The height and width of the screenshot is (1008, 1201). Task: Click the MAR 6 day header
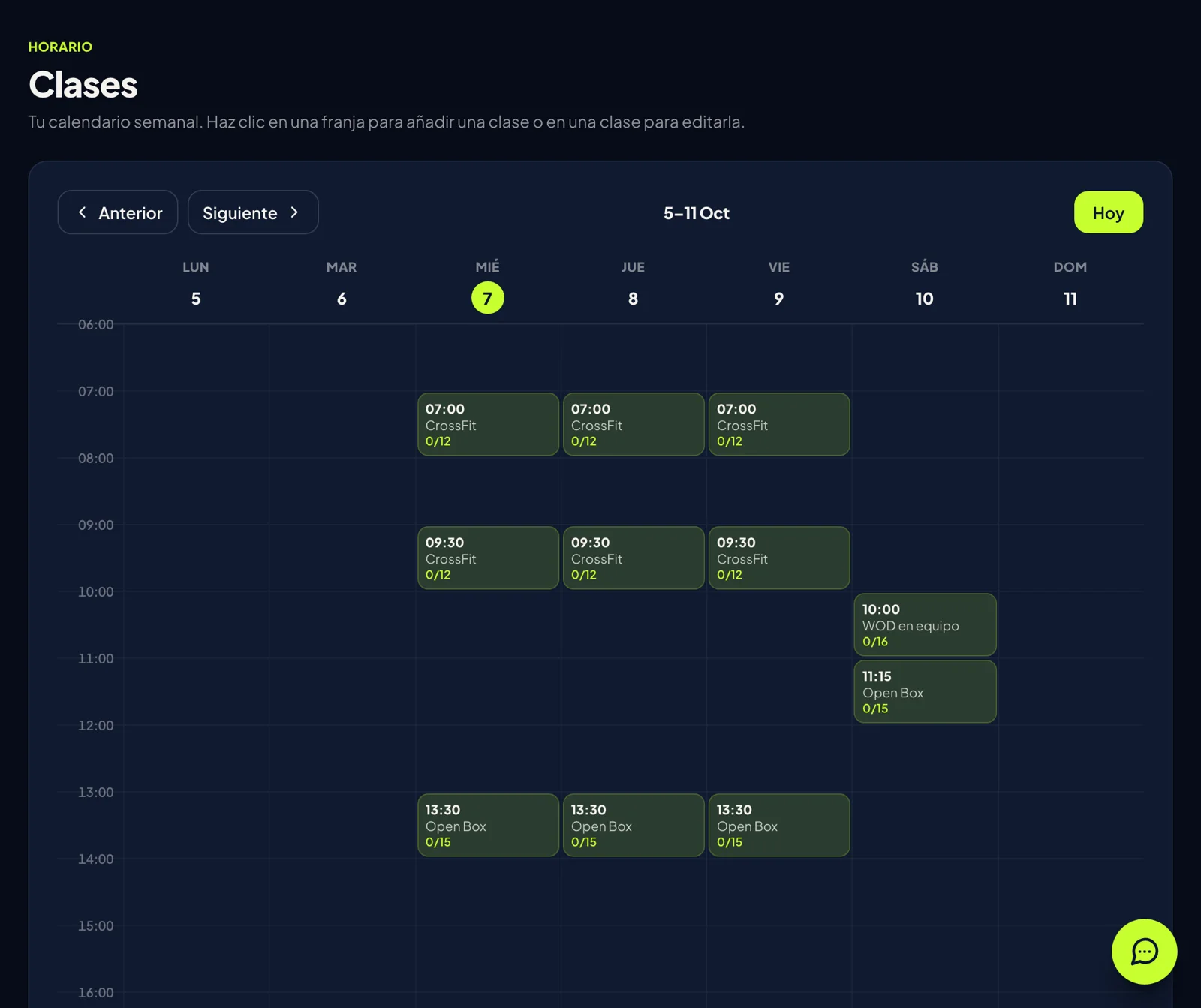pos(342,284)
